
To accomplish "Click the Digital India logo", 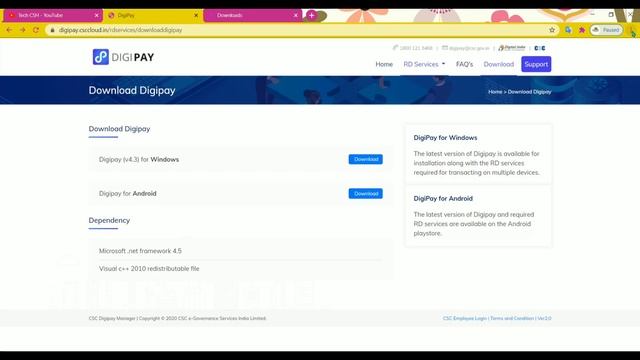I will (x=512, y=48).
